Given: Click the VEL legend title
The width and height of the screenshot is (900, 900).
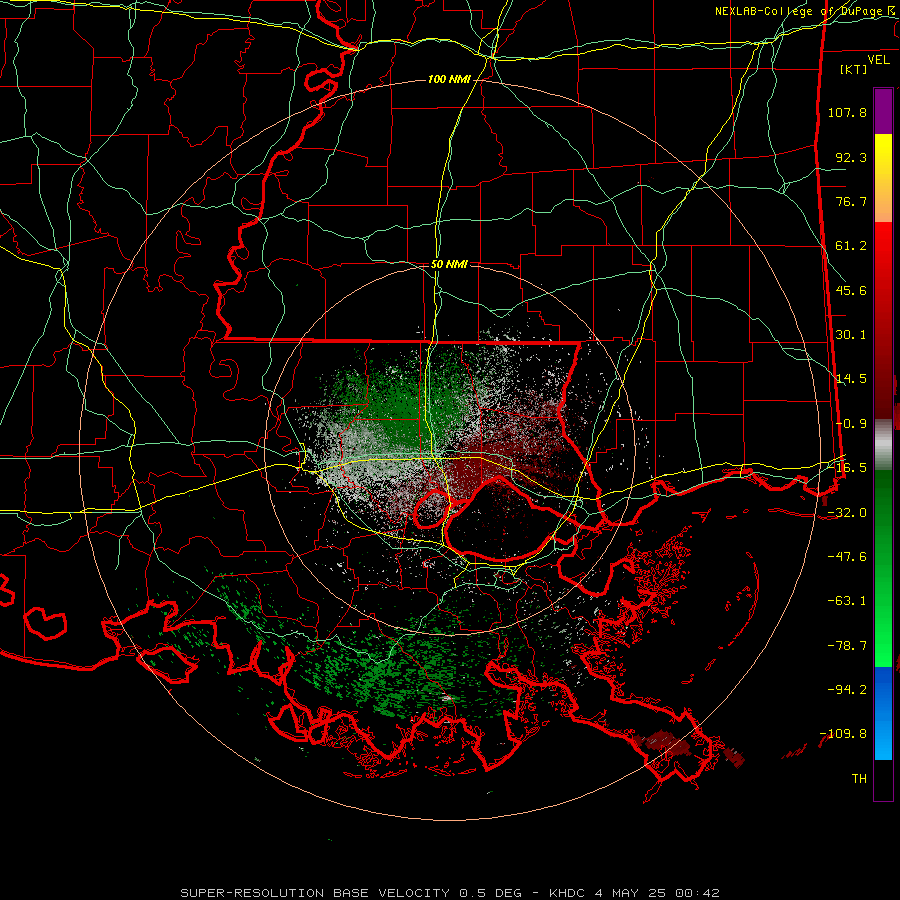Looking at the screenshot, I should tap(878, 60).
